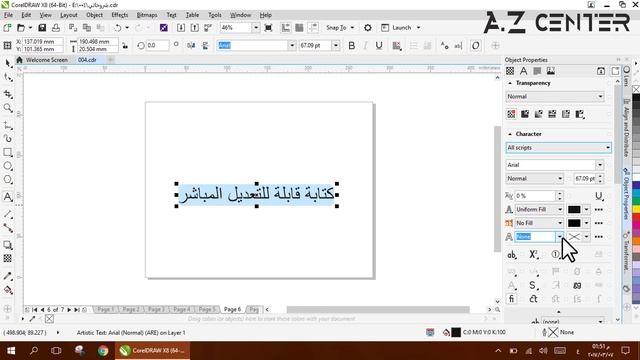Click the Undo icon
The image size is (640, 360).
coord(118,28)
